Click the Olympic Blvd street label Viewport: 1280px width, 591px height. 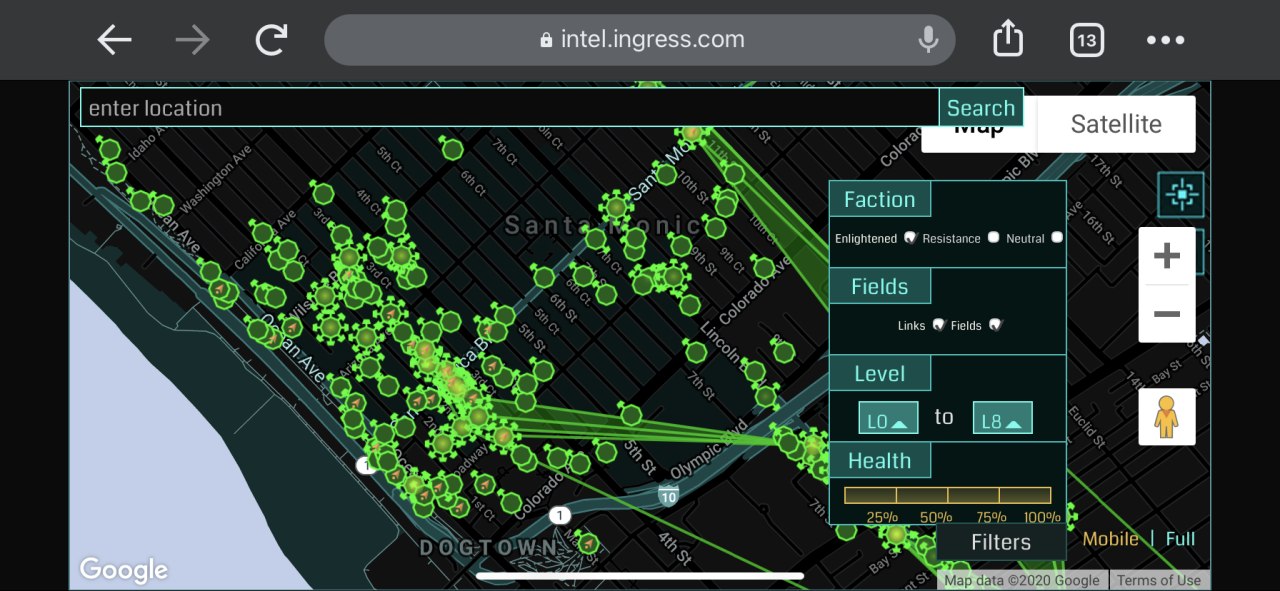708,448
